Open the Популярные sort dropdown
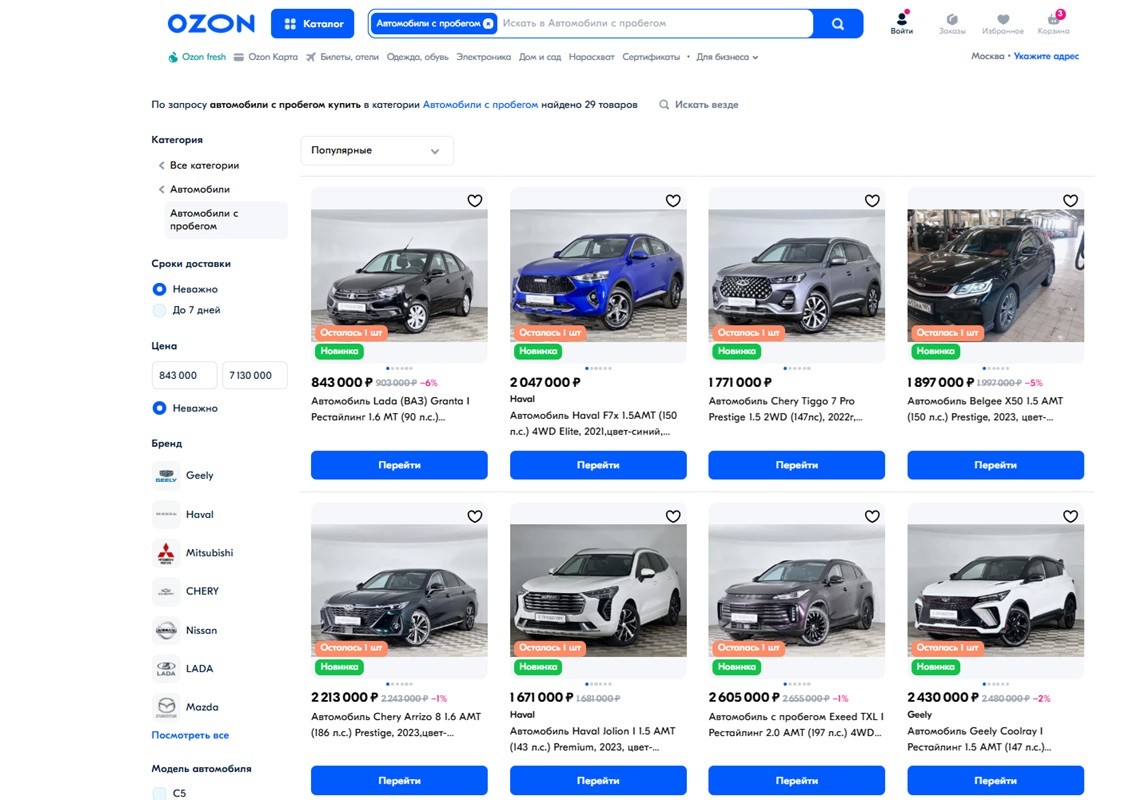 point(377,150)
